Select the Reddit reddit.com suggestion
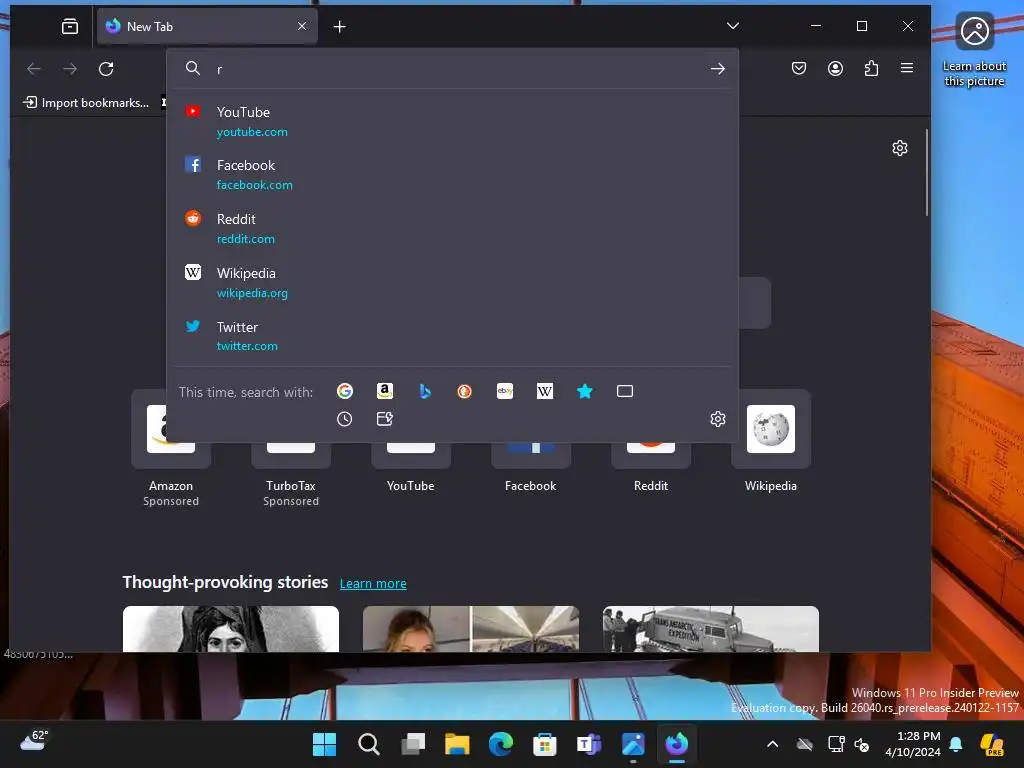 [x=453, y=229]
